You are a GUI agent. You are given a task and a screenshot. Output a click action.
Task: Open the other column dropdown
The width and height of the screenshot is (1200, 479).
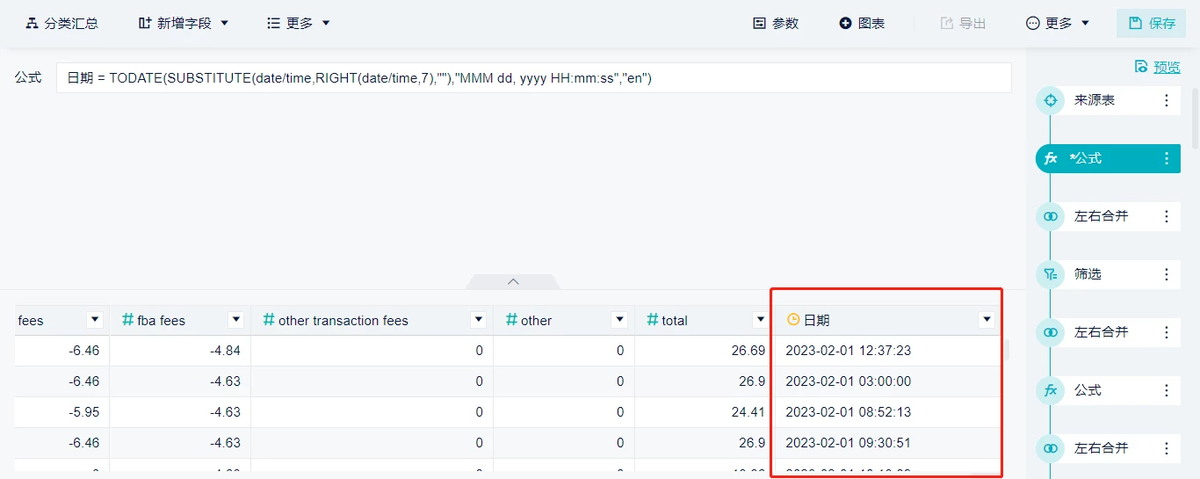(620, 320)
